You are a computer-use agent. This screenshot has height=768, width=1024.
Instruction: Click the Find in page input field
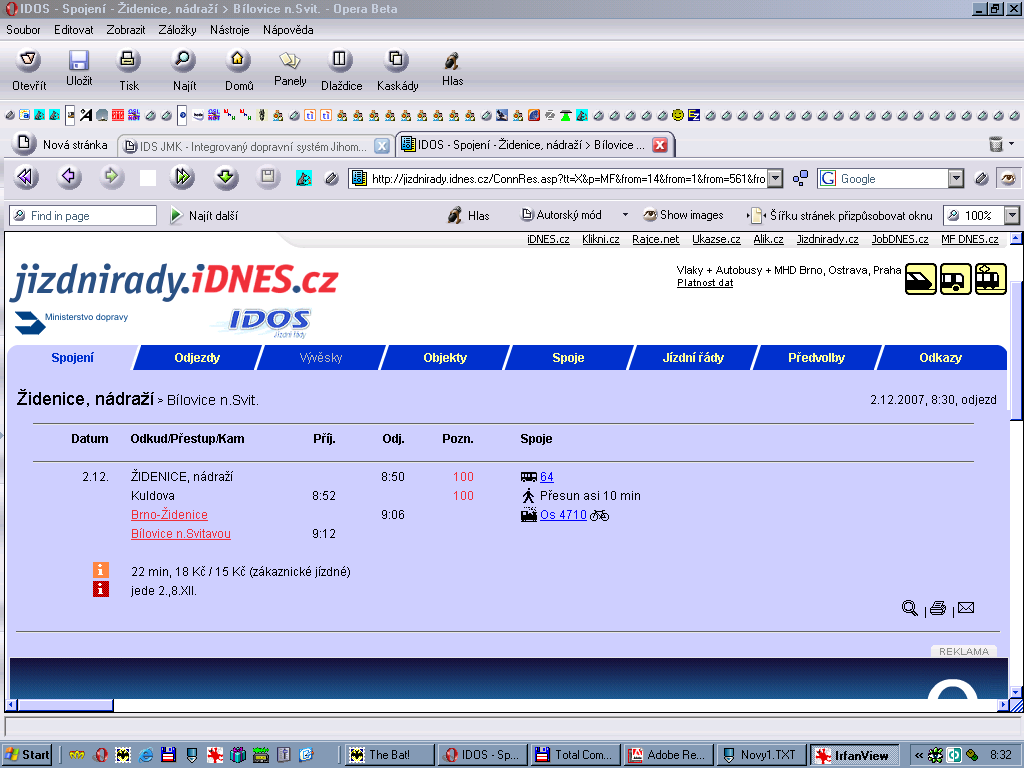83,216
